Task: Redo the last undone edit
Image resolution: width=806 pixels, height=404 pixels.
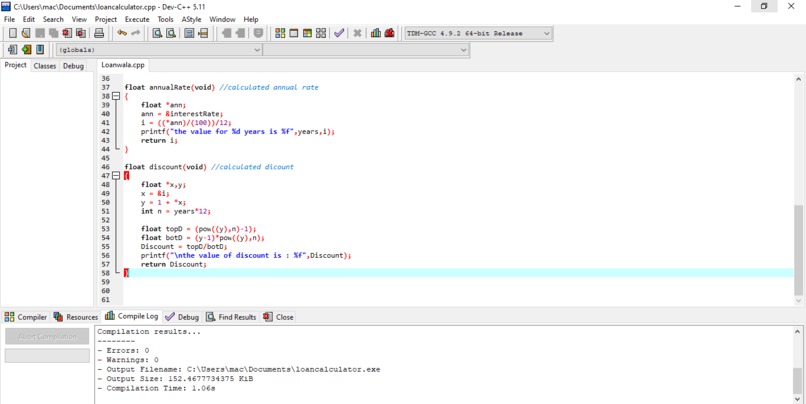Action: coord(136,33)
